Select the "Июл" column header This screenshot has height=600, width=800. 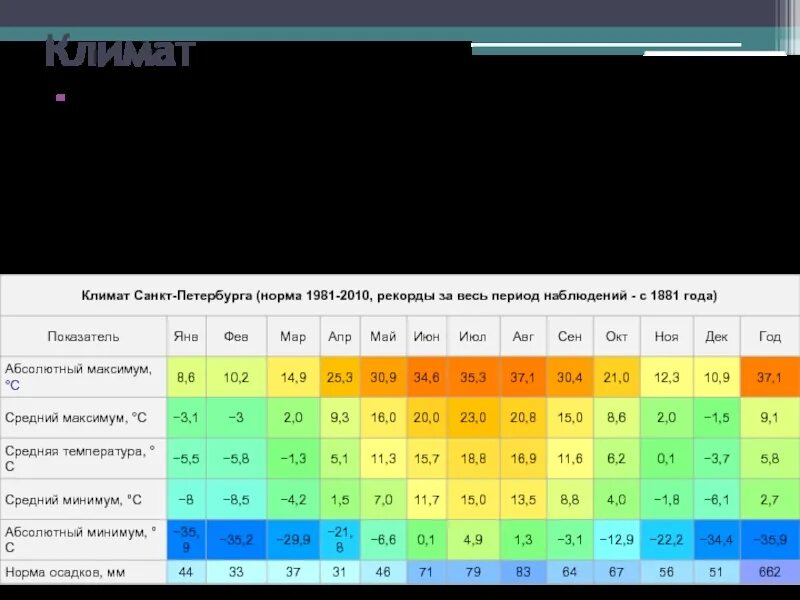coord(472,337)
